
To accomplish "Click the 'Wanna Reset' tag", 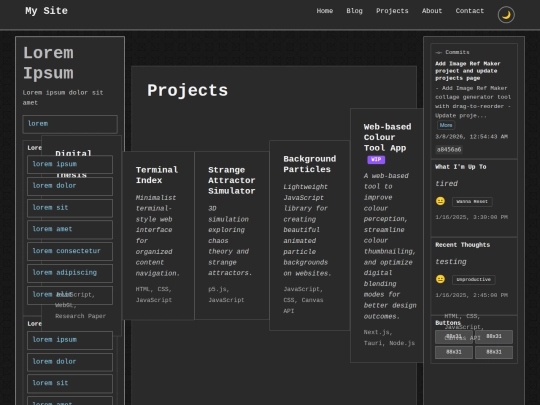I will point(472,201).
